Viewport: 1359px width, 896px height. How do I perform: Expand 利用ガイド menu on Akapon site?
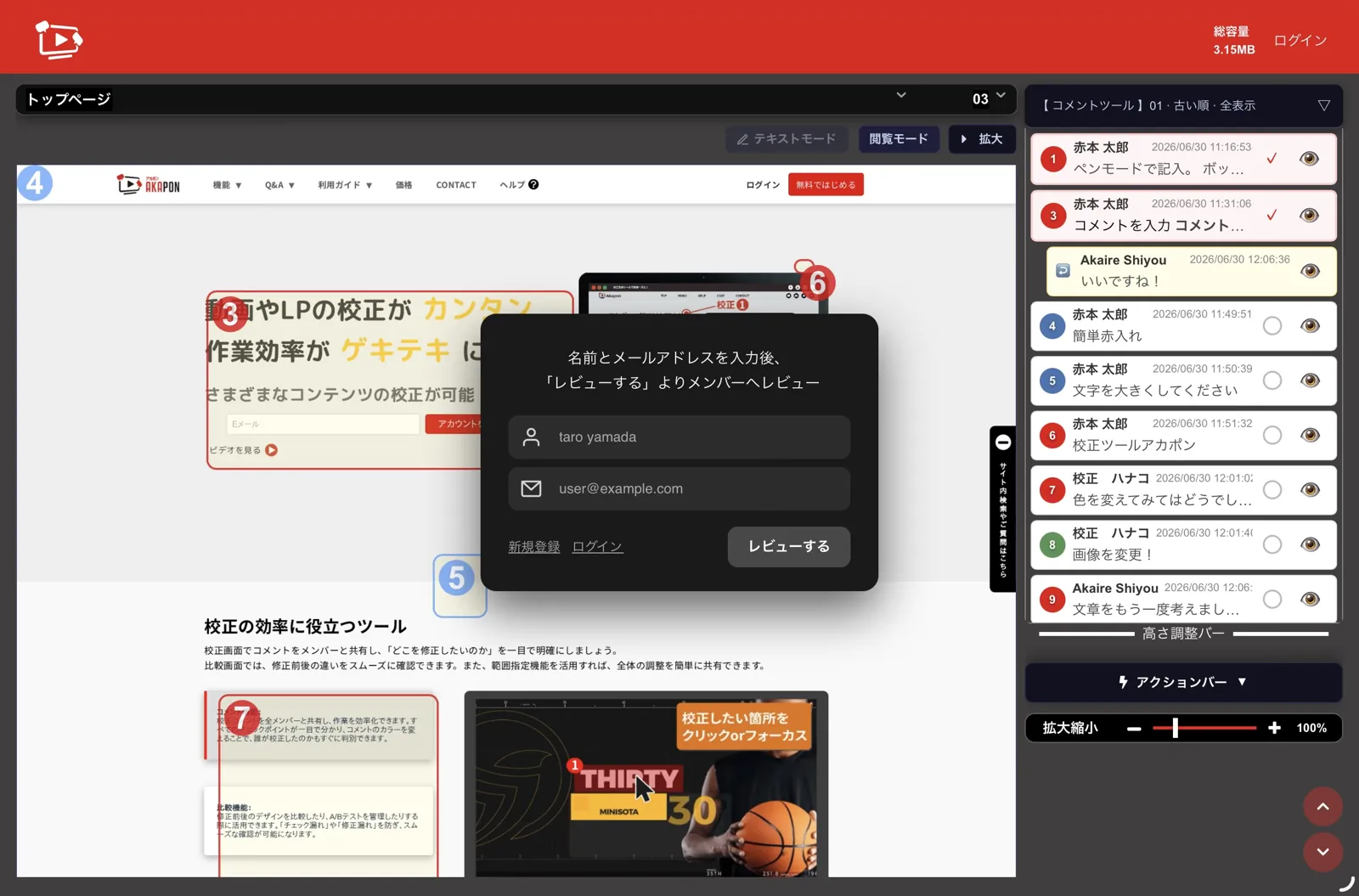click(x=345, y=184)
